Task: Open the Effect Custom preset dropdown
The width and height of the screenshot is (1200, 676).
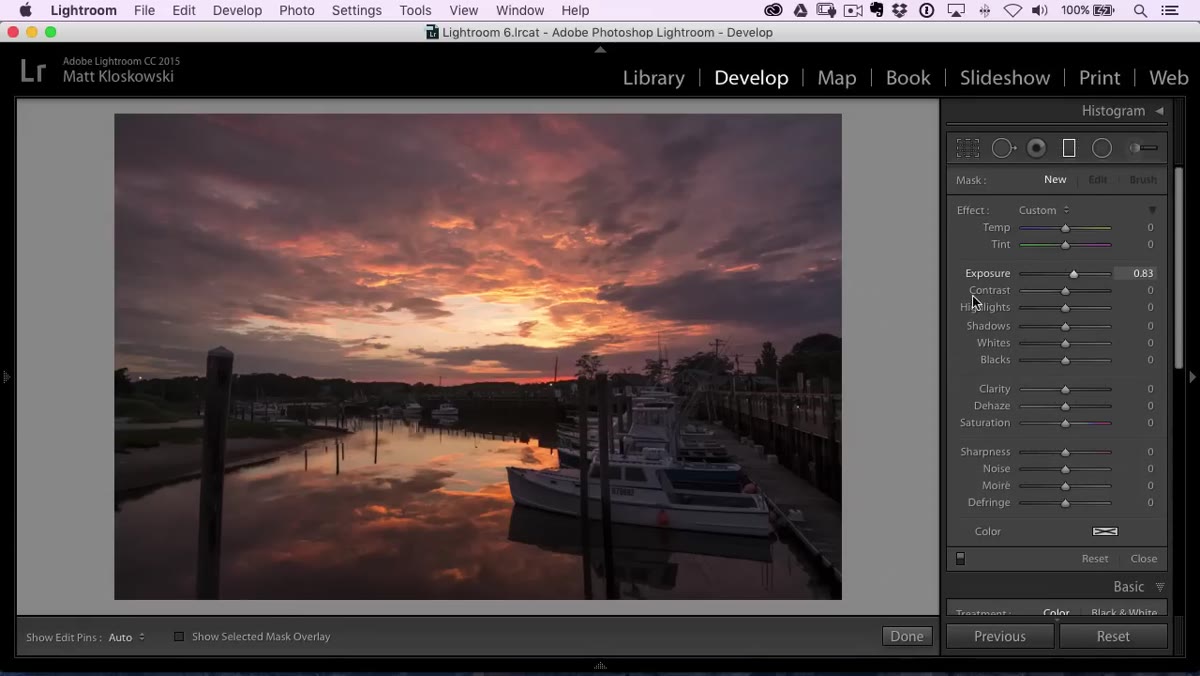Action: pyautogui.click(x=1044, y=210)
